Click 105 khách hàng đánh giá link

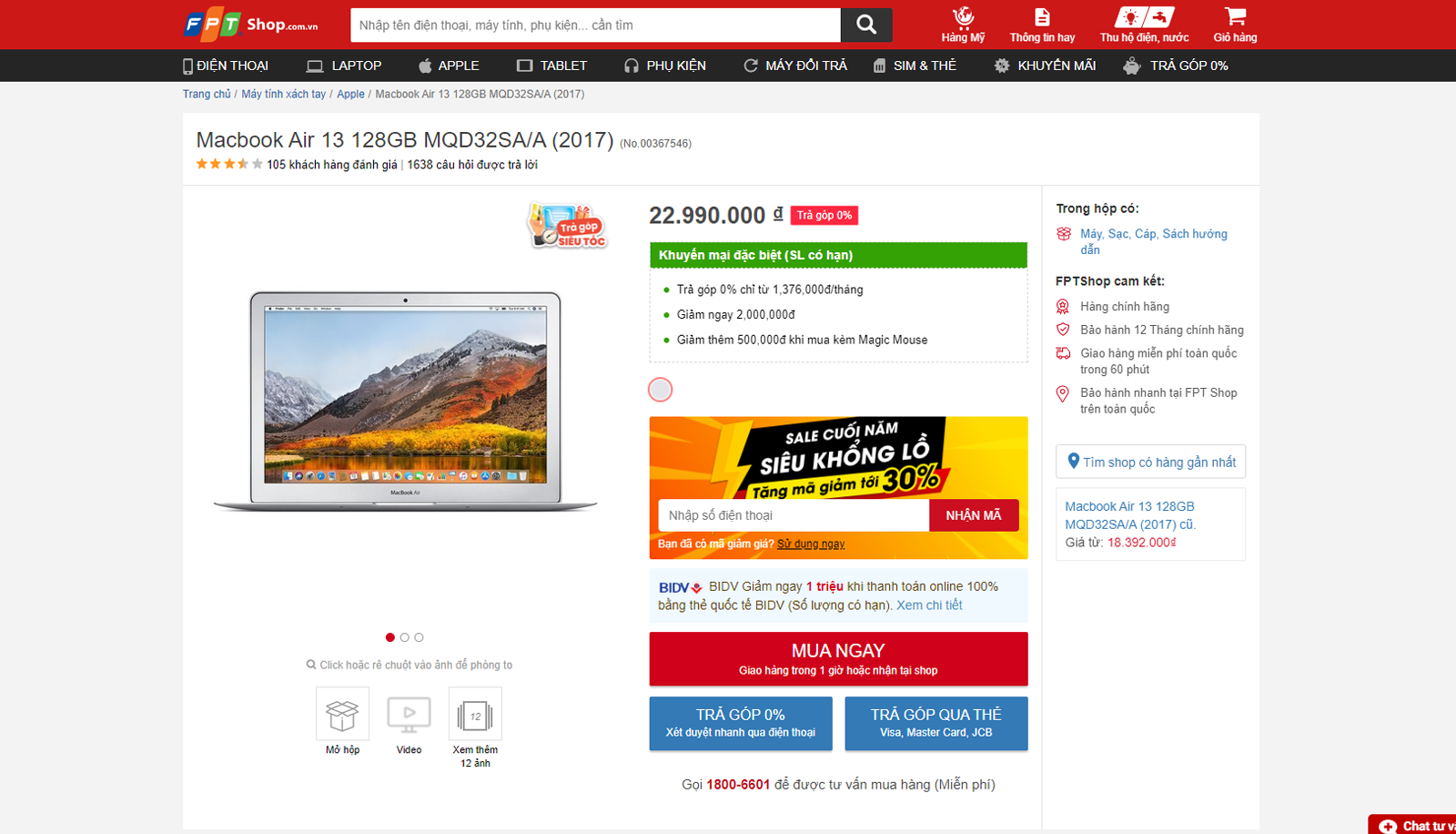332,165
